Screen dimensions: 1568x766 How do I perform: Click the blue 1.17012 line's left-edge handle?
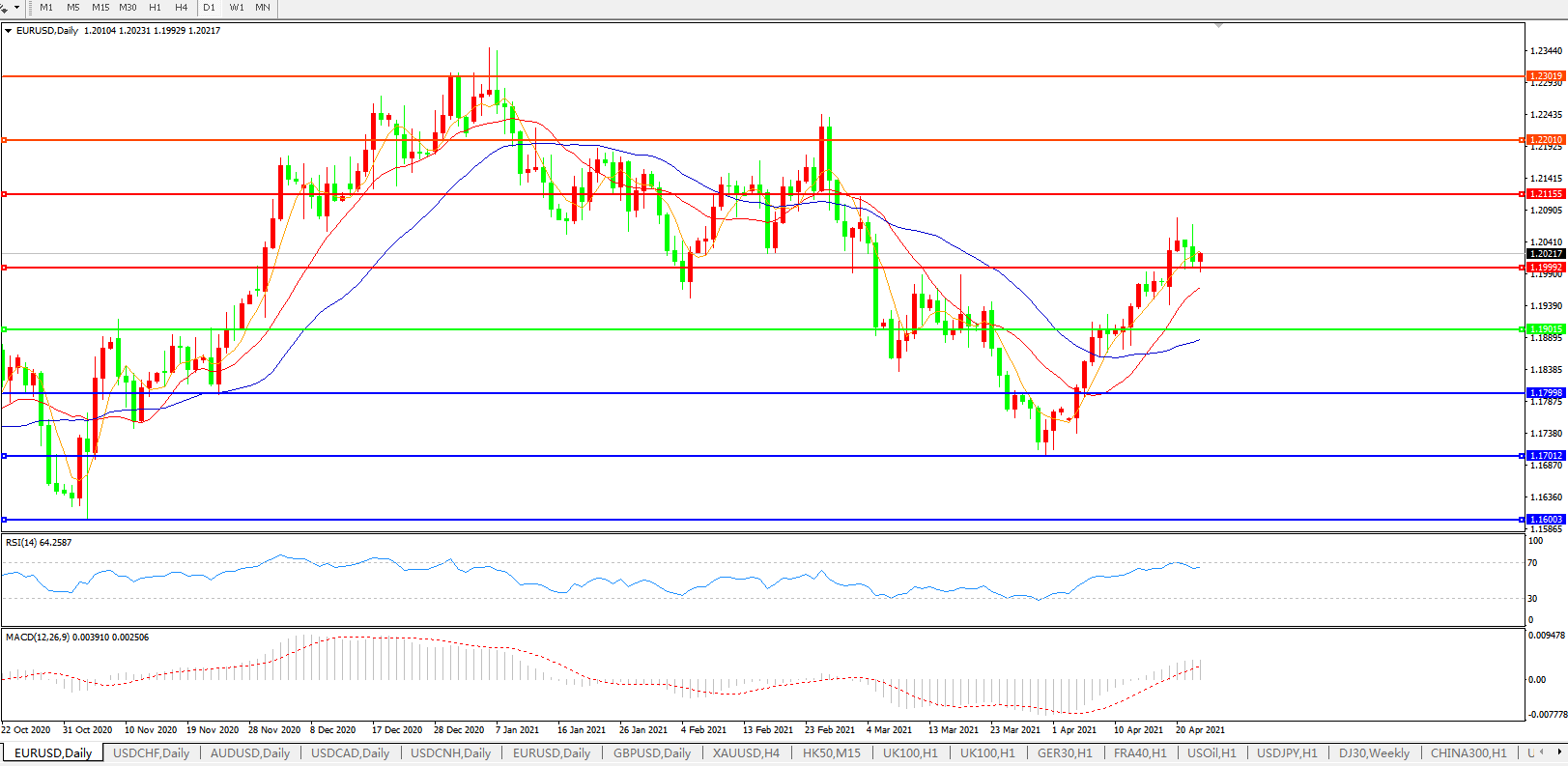[5, 456]
